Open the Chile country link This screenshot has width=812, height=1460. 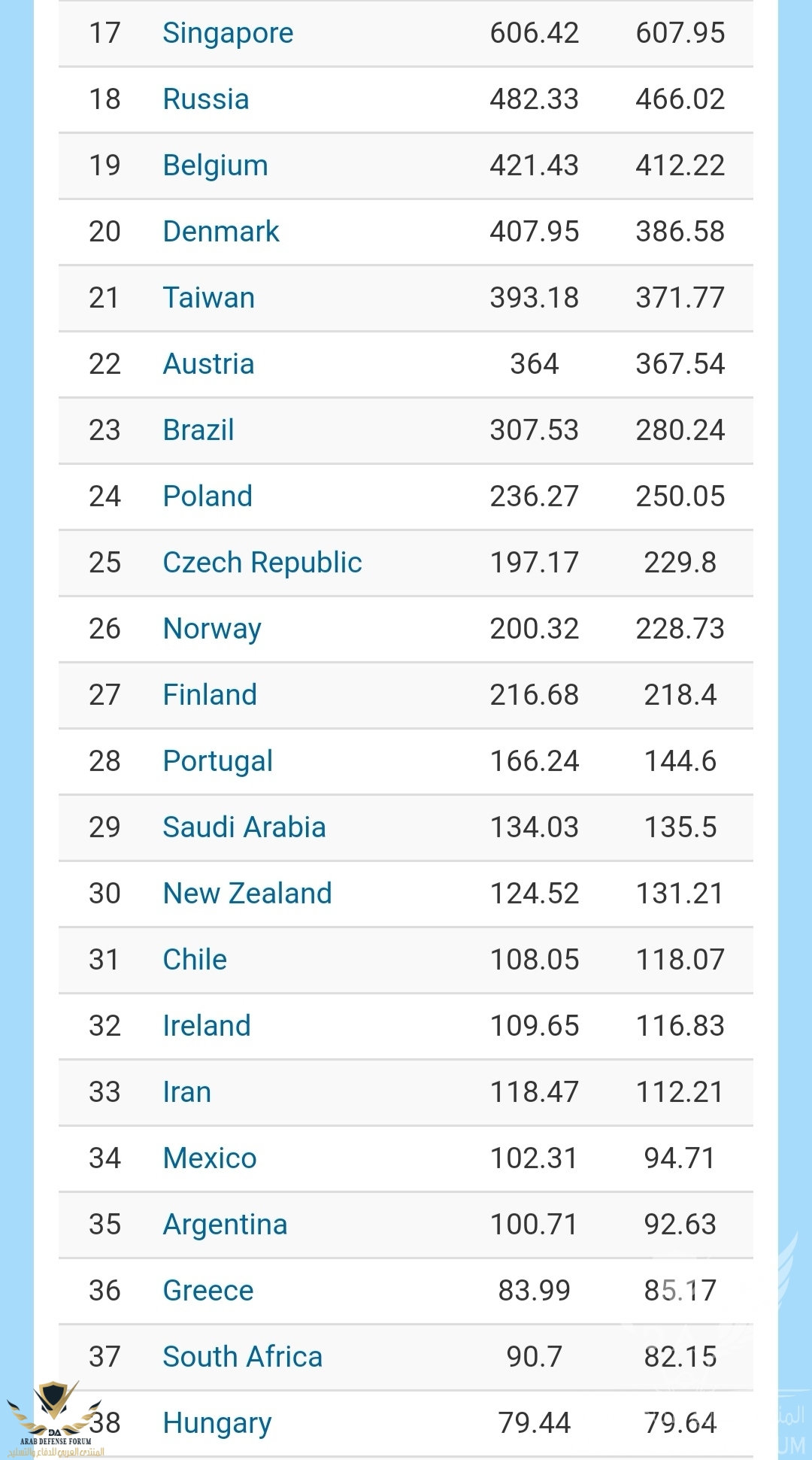[195, 960]
